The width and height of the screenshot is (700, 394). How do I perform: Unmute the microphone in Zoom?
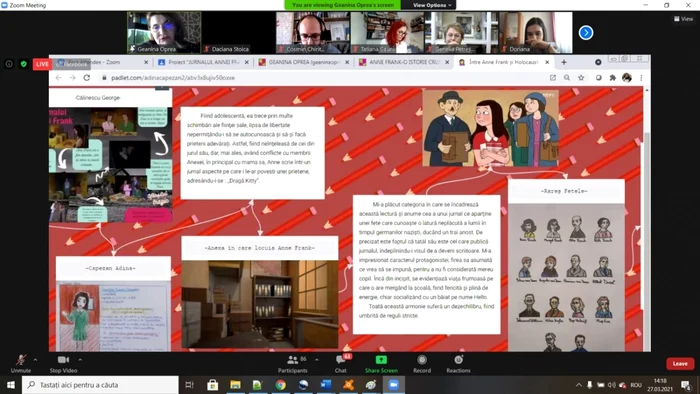click(21, 363)
